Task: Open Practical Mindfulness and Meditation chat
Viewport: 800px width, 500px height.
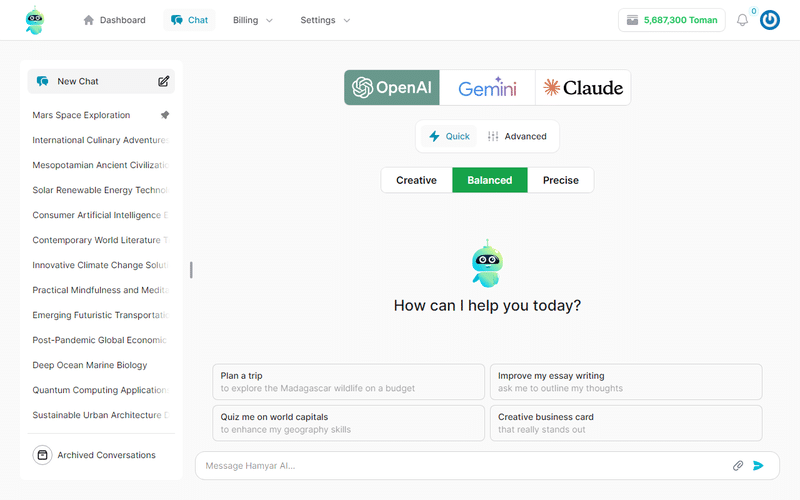Action: [101, 290]
